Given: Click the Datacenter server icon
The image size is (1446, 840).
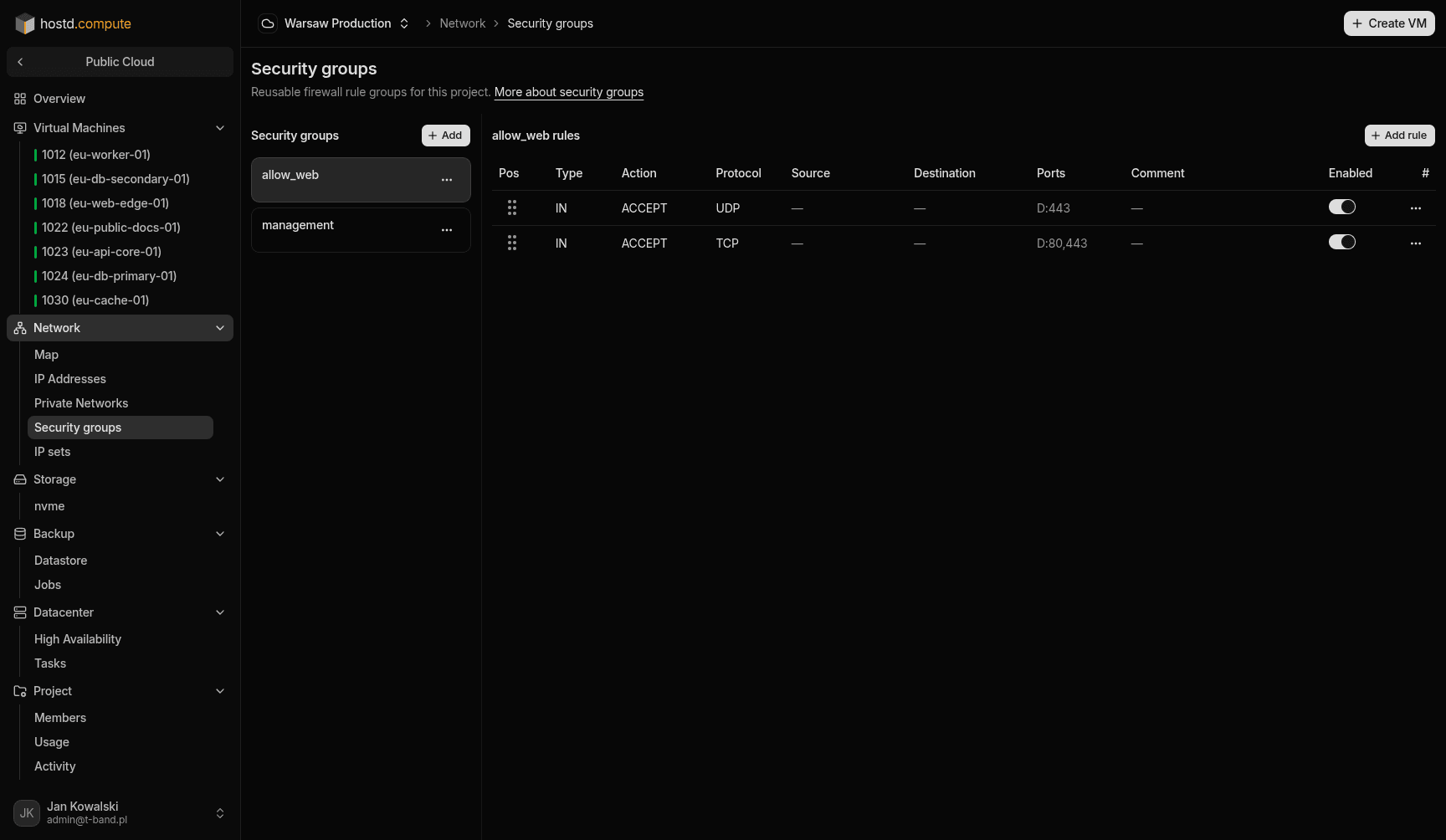Looking at the screenshot, I should [x=20, y=612].
